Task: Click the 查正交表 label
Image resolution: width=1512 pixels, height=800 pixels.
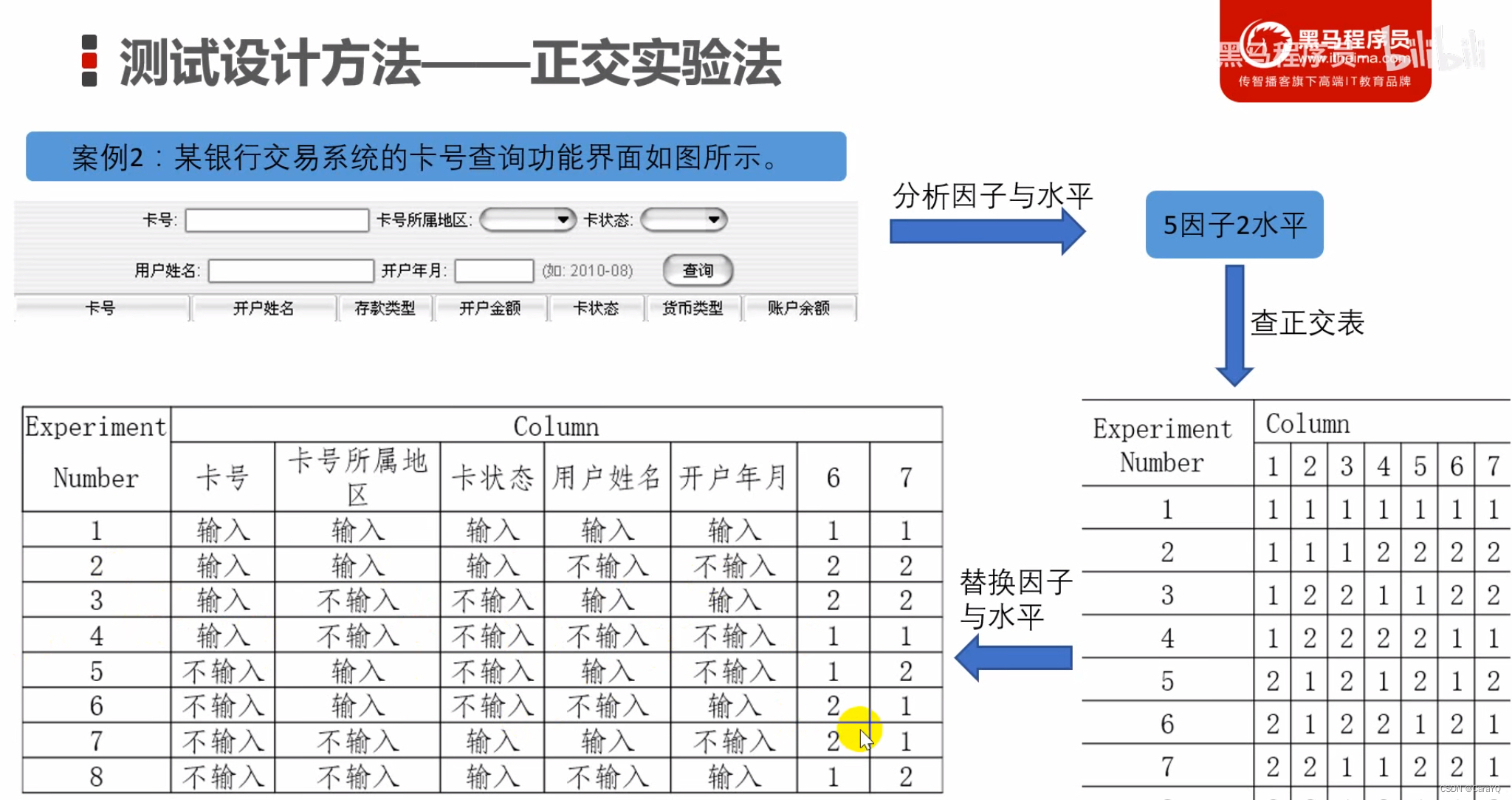Action: point(1307,323)
